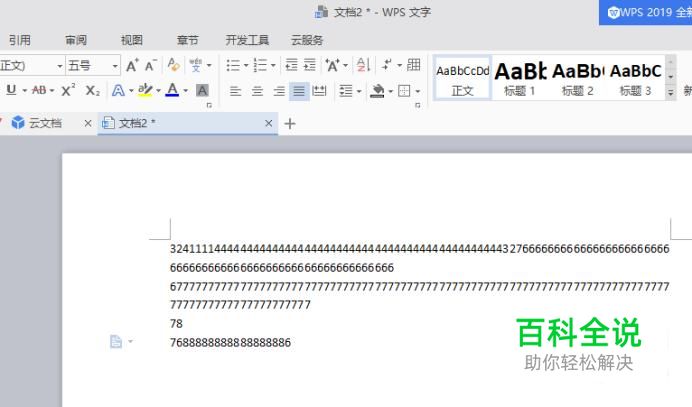Expand borders dropdown arrow

417,92
